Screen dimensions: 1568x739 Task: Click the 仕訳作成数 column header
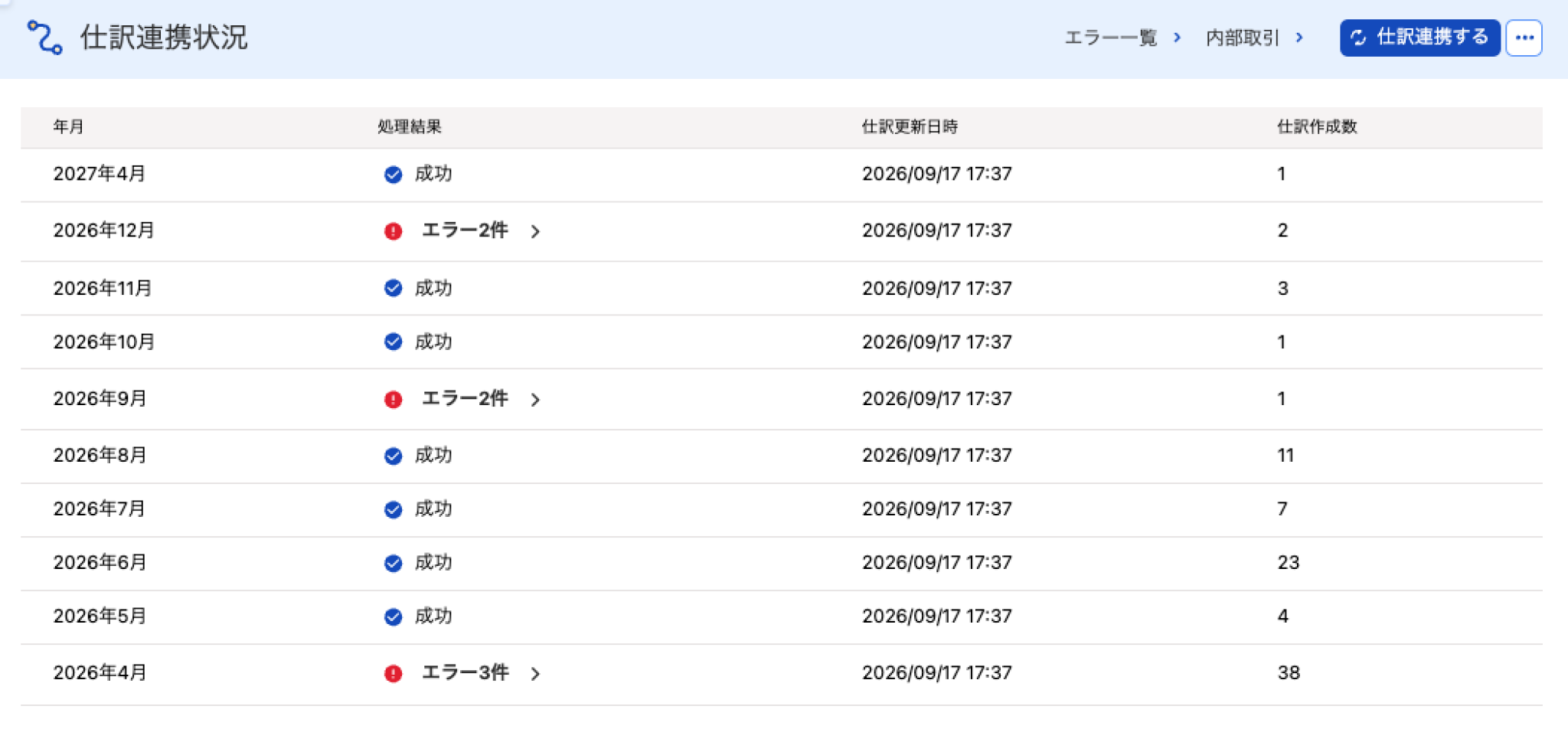tap(1317, 127)
